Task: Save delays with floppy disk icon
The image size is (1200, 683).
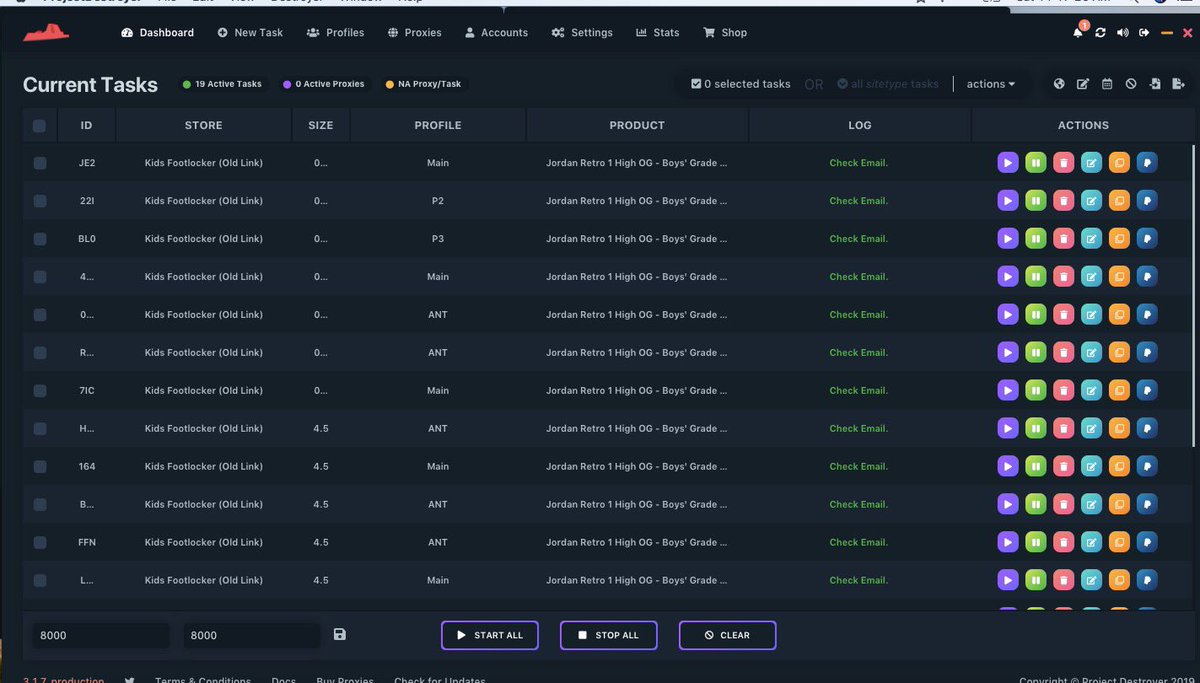Action: [339, 634]
